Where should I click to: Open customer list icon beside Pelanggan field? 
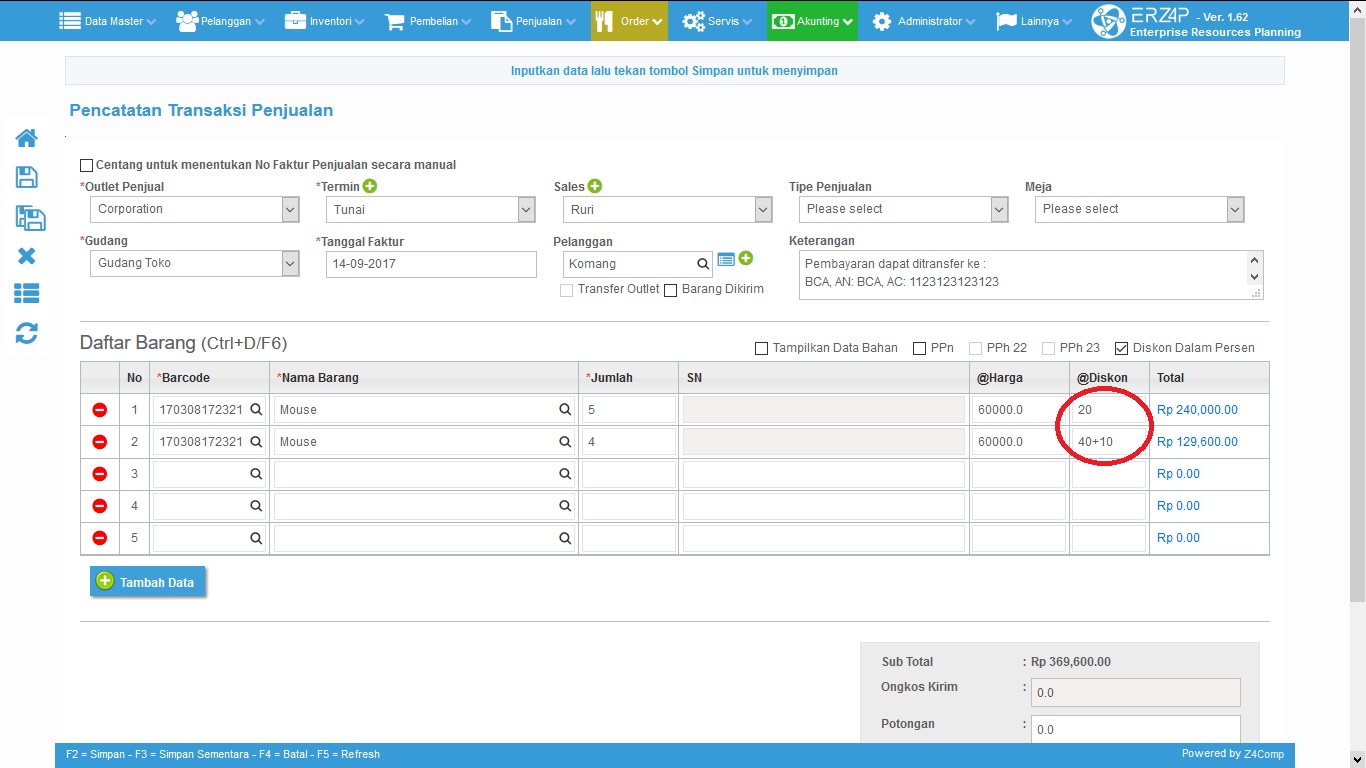pyautogui.click(x=726, y=260)
